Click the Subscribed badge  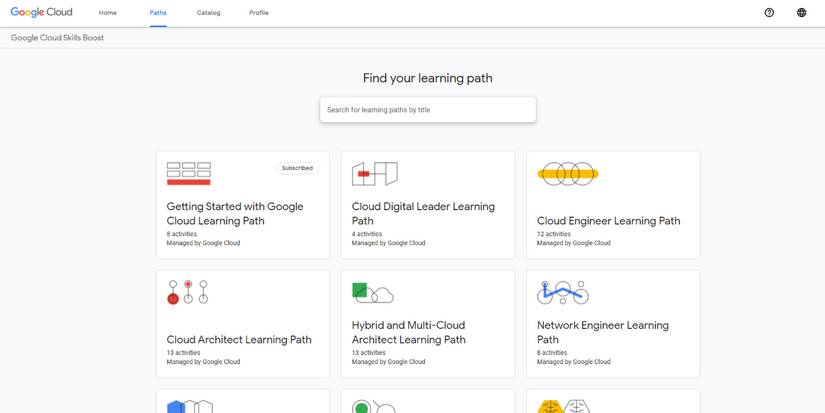[297, 168]
